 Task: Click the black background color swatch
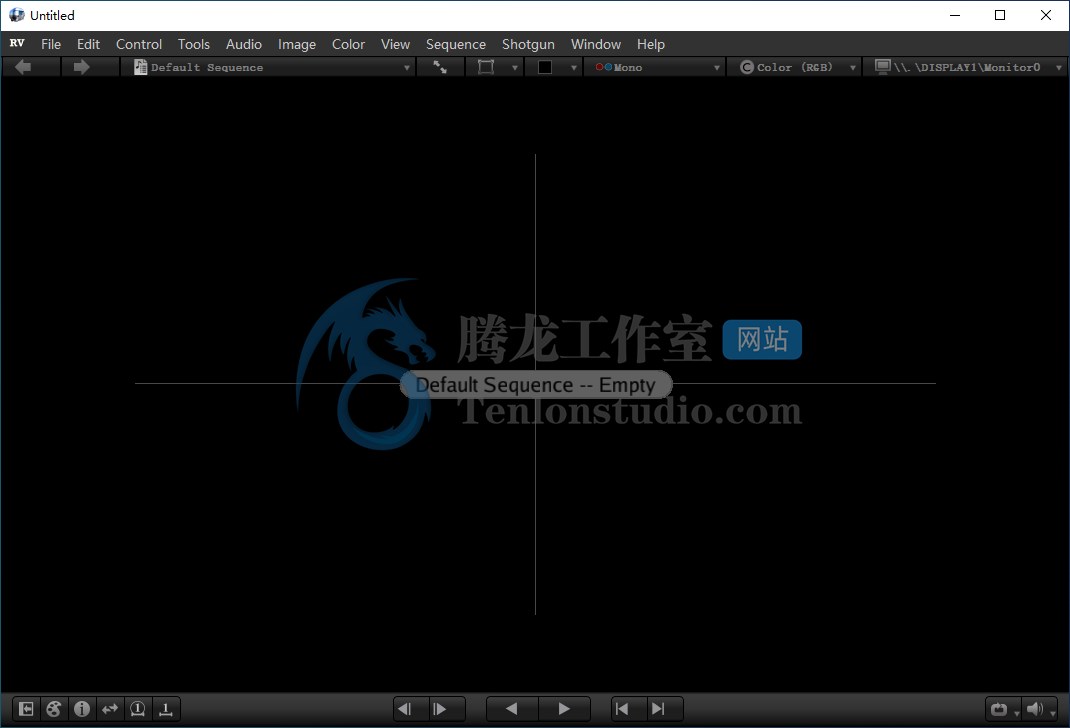(545, 67)
